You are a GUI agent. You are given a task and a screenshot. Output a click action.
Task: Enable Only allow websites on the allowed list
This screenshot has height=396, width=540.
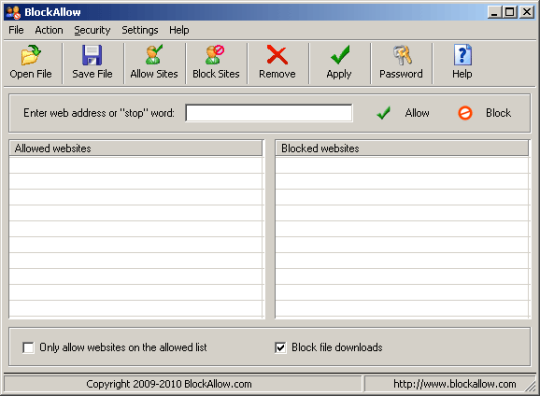tap(28, 347)
